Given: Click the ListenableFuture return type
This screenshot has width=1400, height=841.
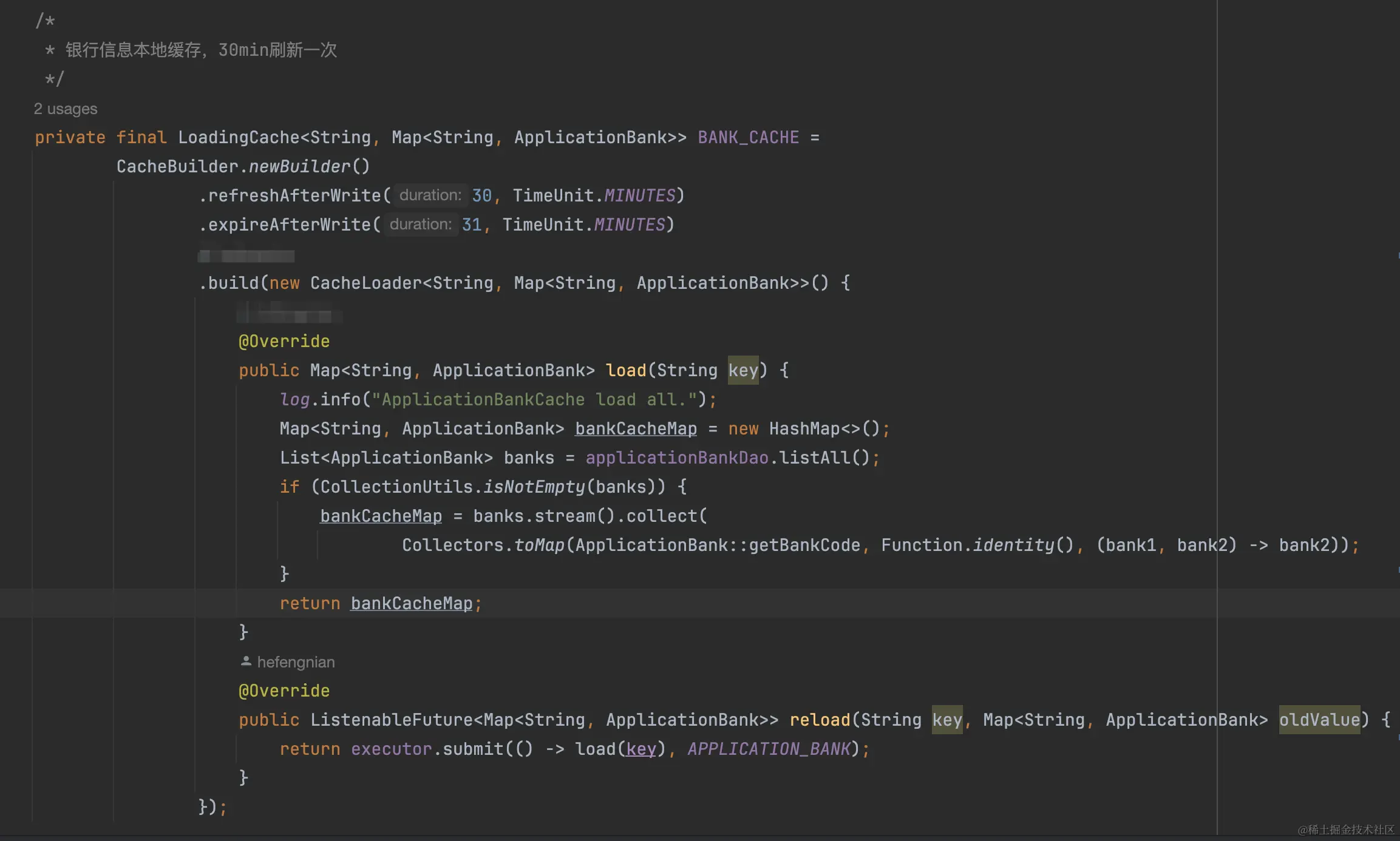Looking at the screenshot, I should [x=392, y=720].
